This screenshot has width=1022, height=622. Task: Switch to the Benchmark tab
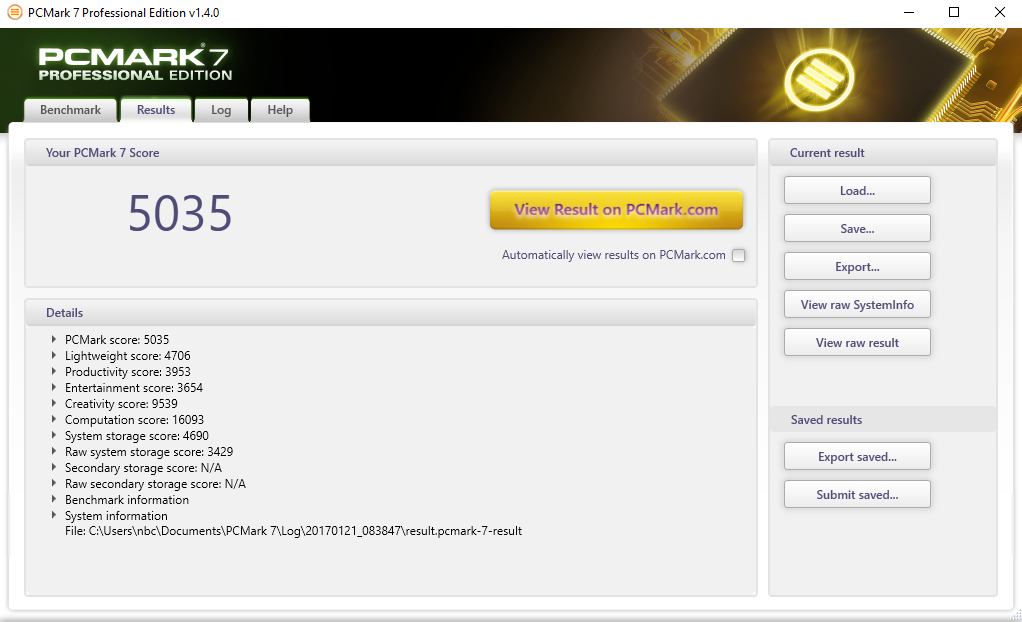[70, 110]
